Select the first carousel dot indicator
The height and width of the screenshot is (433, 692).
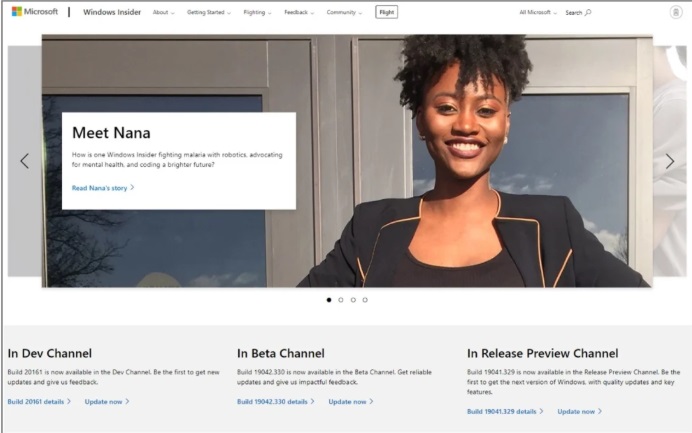329,299
